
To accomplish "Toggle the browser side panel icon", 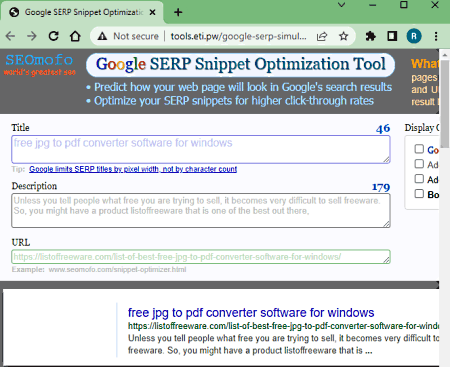I will pos(392,36).
